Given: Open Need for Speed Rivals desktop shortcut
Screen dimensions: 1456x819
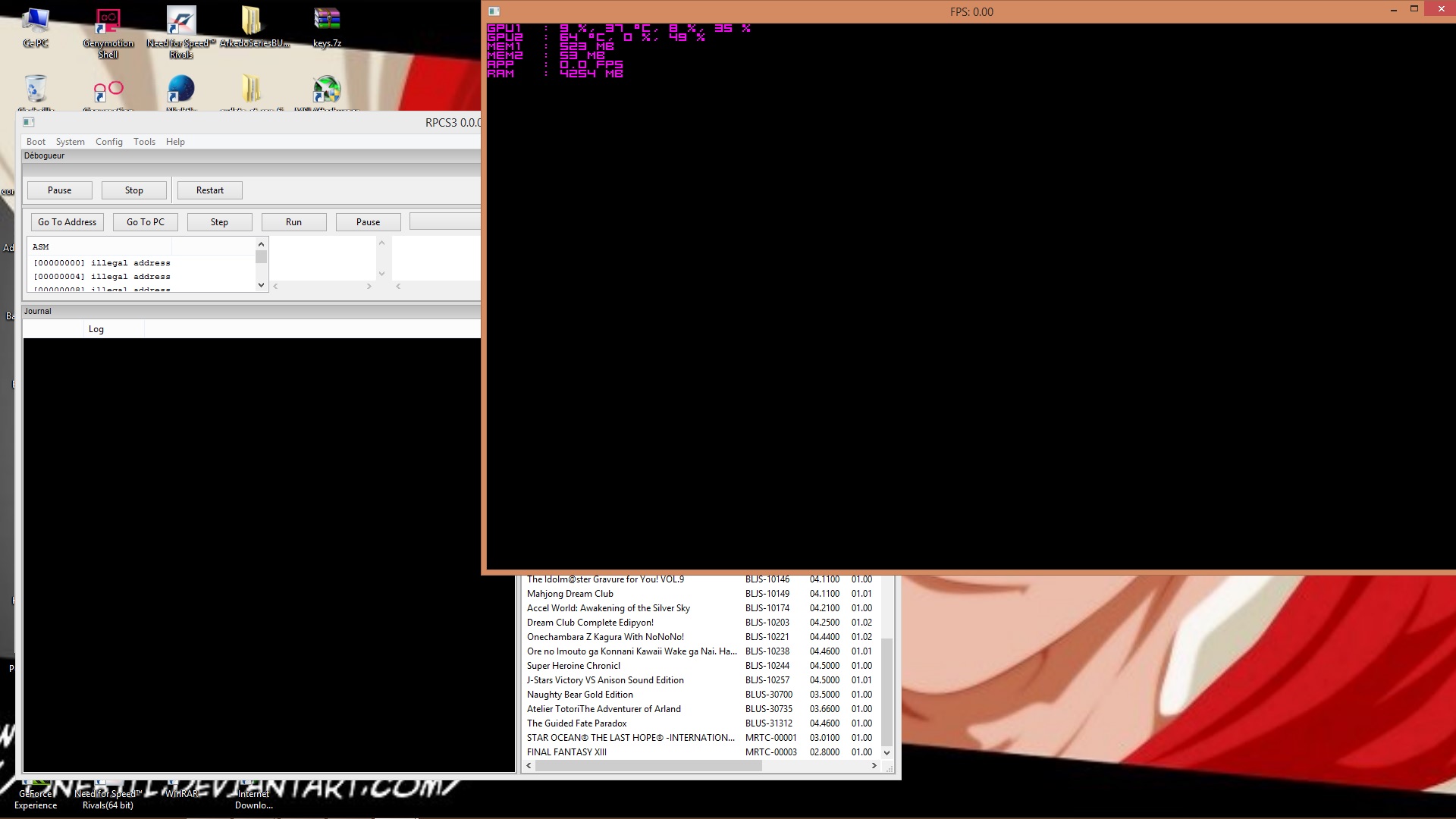Looking at the screenshot, I should coord(181,33).
